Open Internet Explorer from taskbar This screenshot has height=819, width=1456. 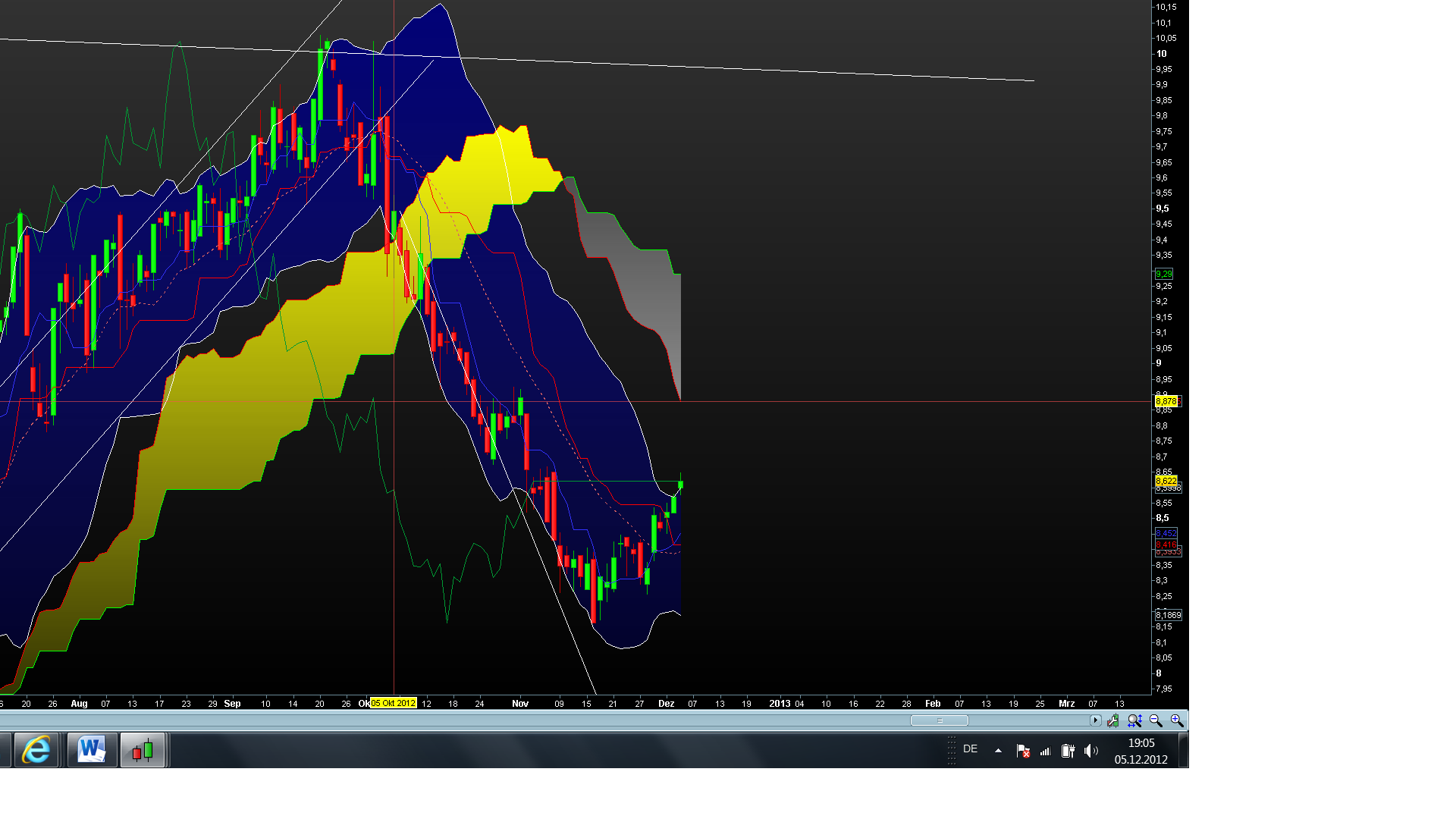(36, 751)
